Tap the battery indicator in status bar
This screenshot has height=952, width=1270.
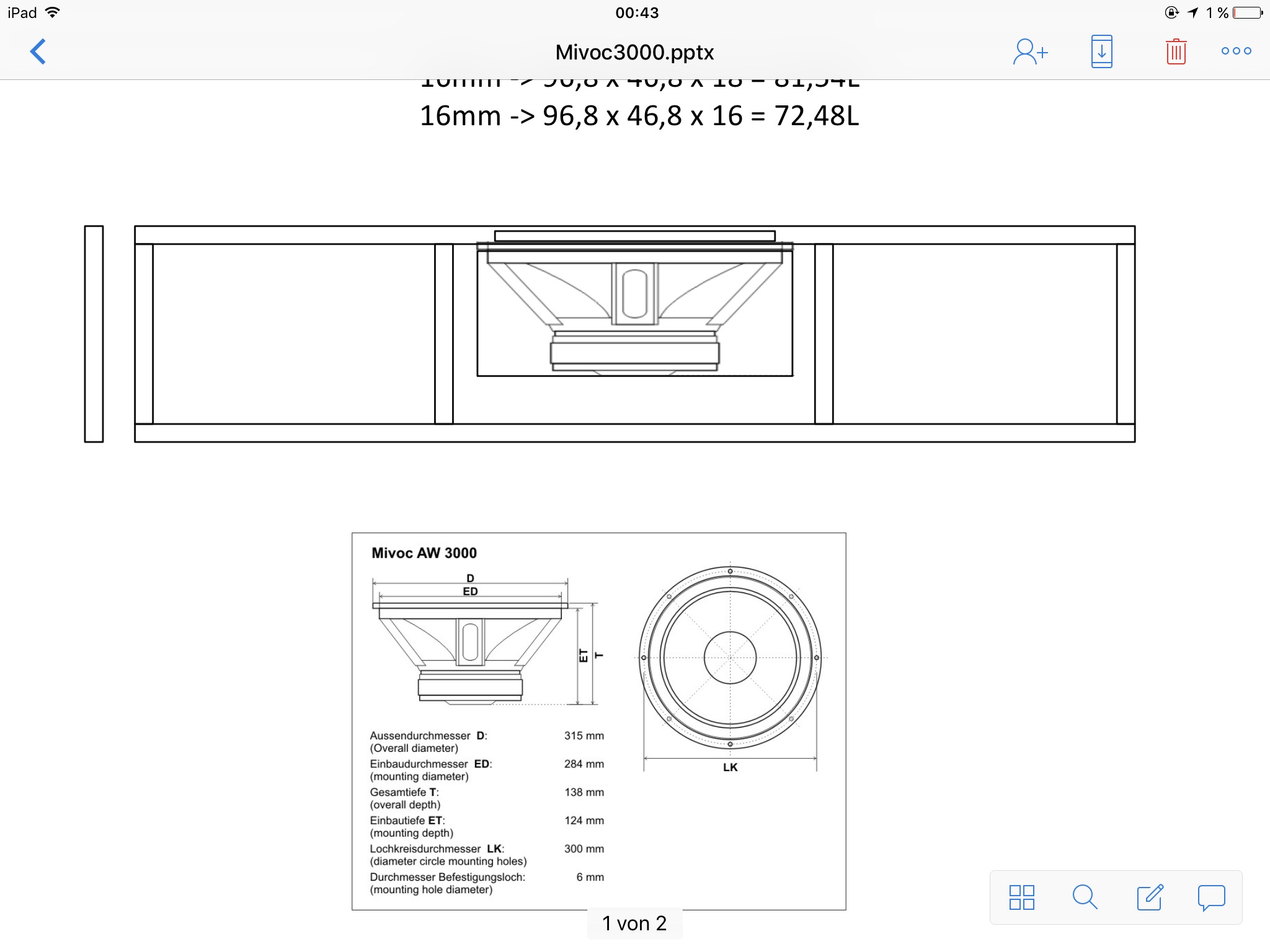(1248, 13)
